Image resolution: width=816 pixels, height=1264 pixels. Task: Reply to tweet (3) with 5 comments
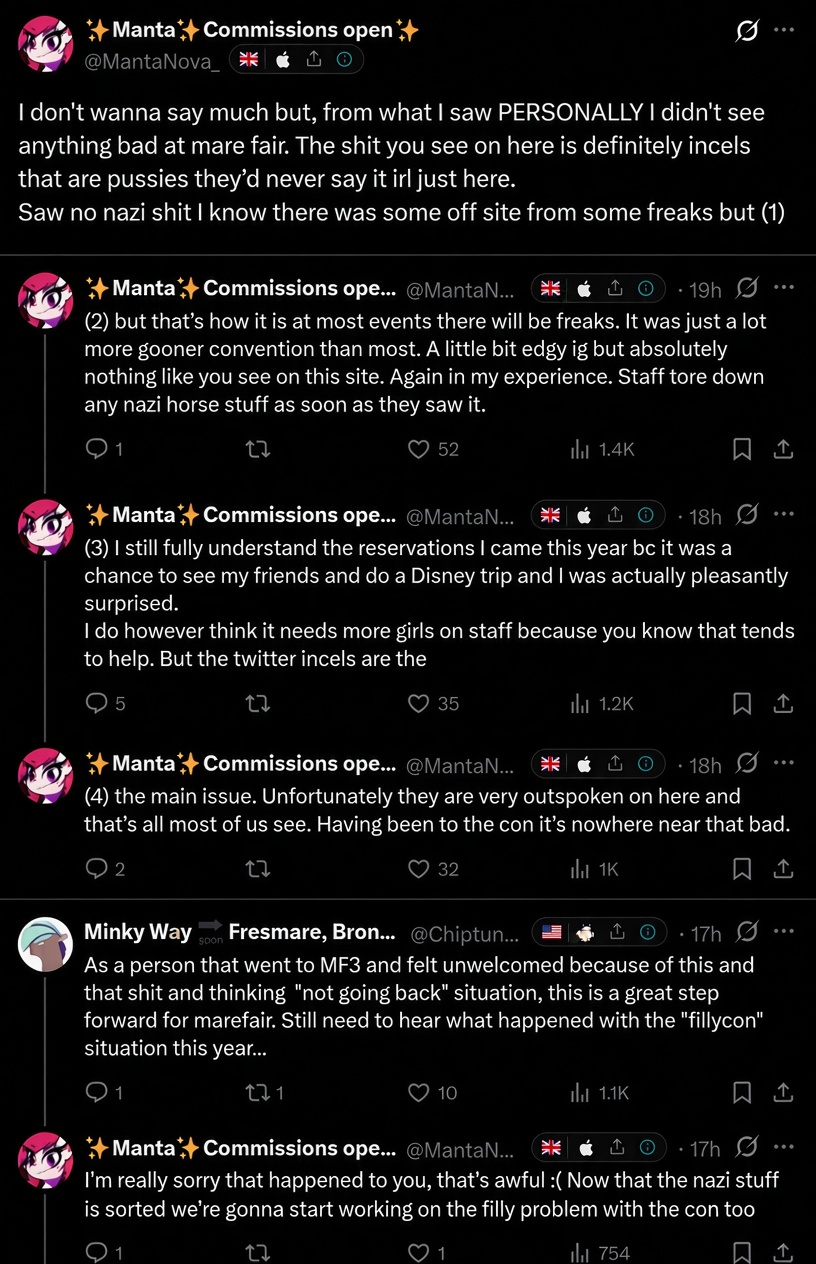point(97,704)
